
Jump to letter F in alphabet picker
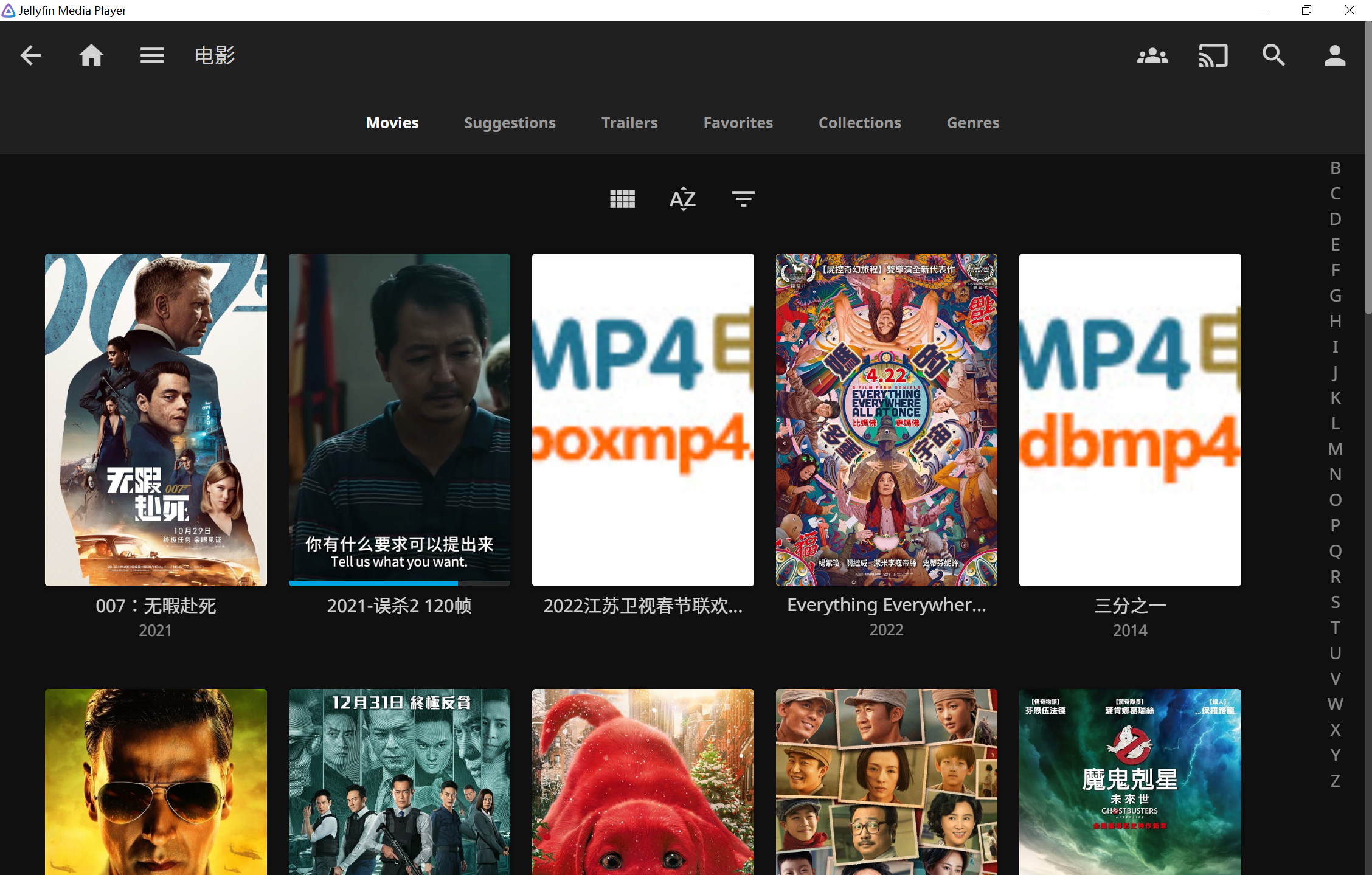pyautogui.click(x=1335, y=270)
